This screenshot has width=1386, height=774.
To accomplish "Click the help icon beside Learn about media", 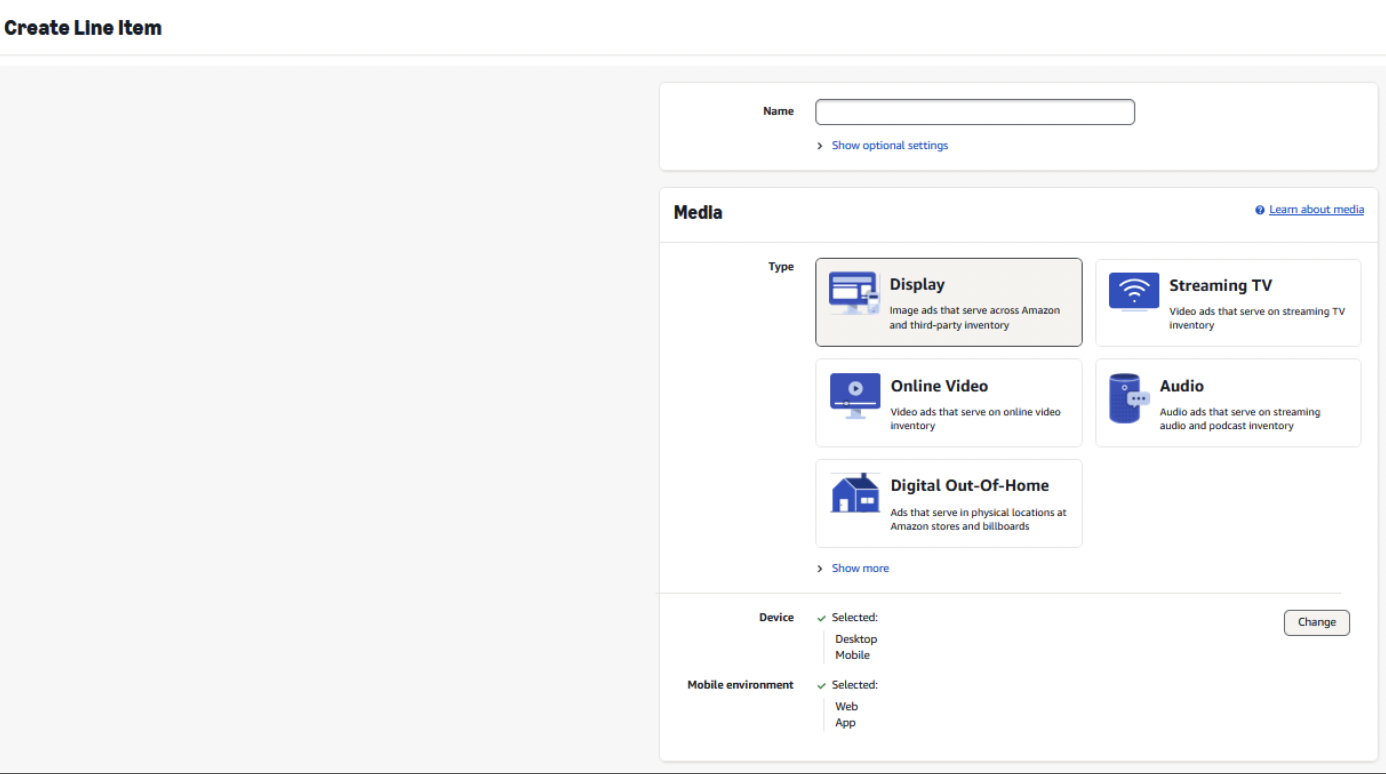I will coord(1260,210).
